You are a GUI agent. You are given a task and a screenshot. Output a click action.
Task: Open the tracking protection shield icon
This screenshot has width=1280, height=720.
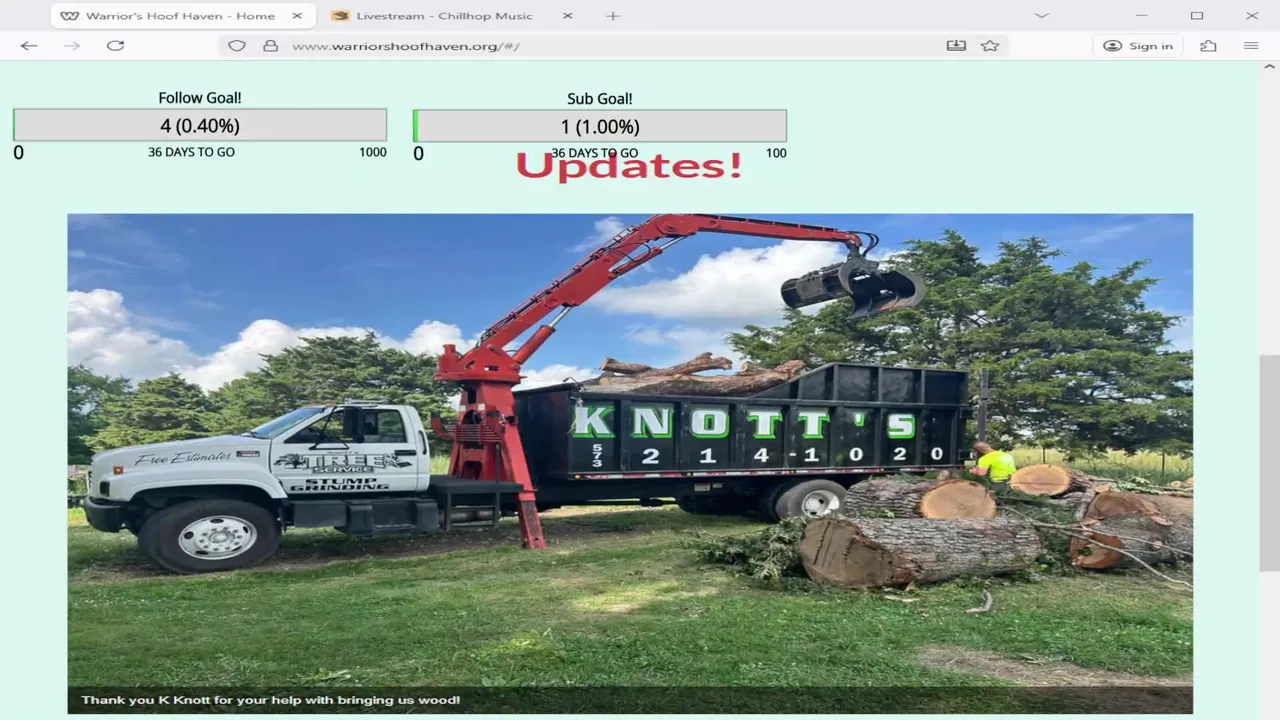(x=237, y=46)
